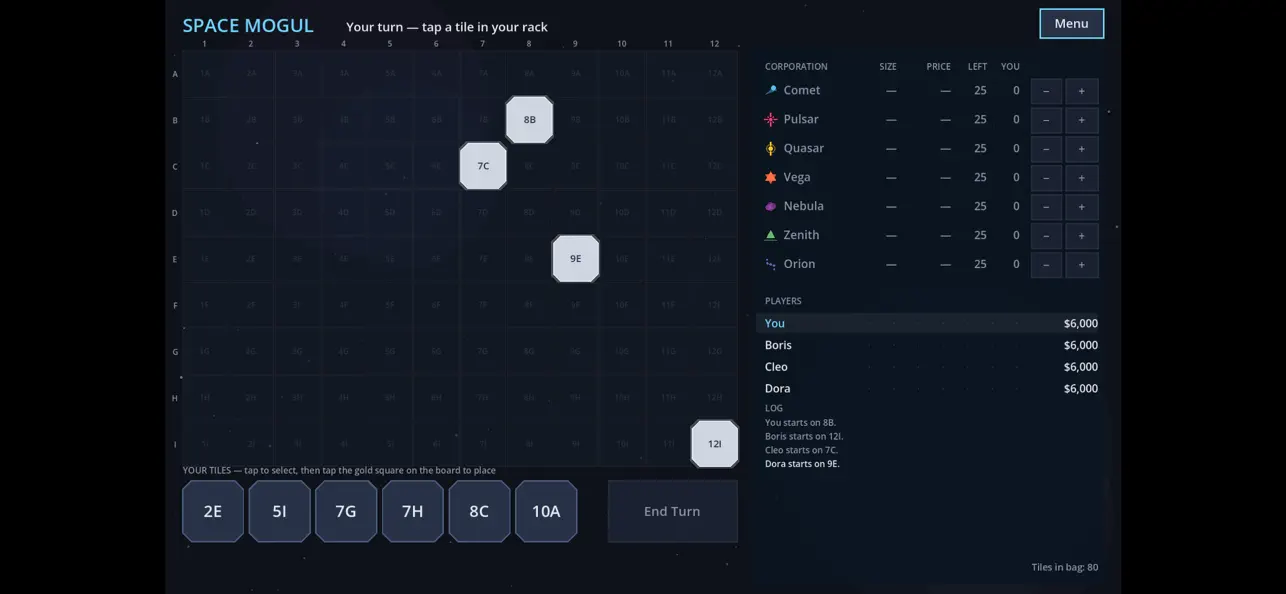
Task: Click the Pulsar corporation icon
Action: (771, 119)
